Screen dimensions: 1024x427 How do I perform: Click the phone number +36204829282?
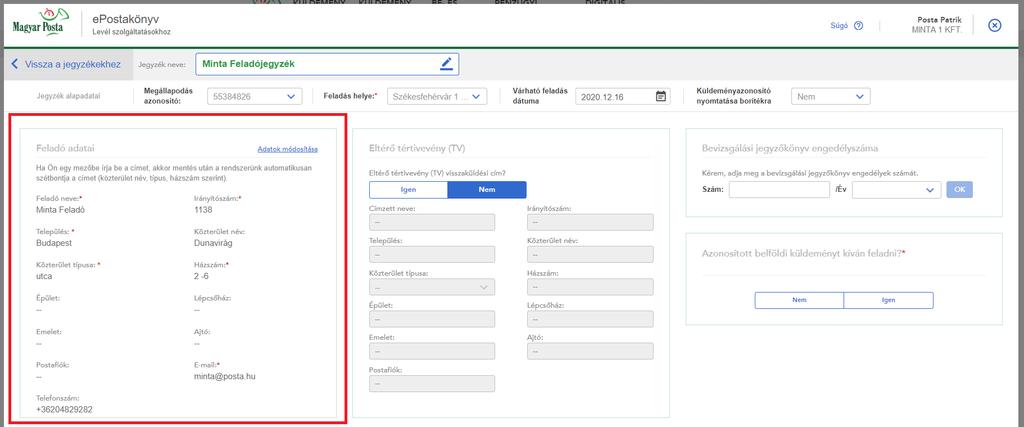click(64, 409)
